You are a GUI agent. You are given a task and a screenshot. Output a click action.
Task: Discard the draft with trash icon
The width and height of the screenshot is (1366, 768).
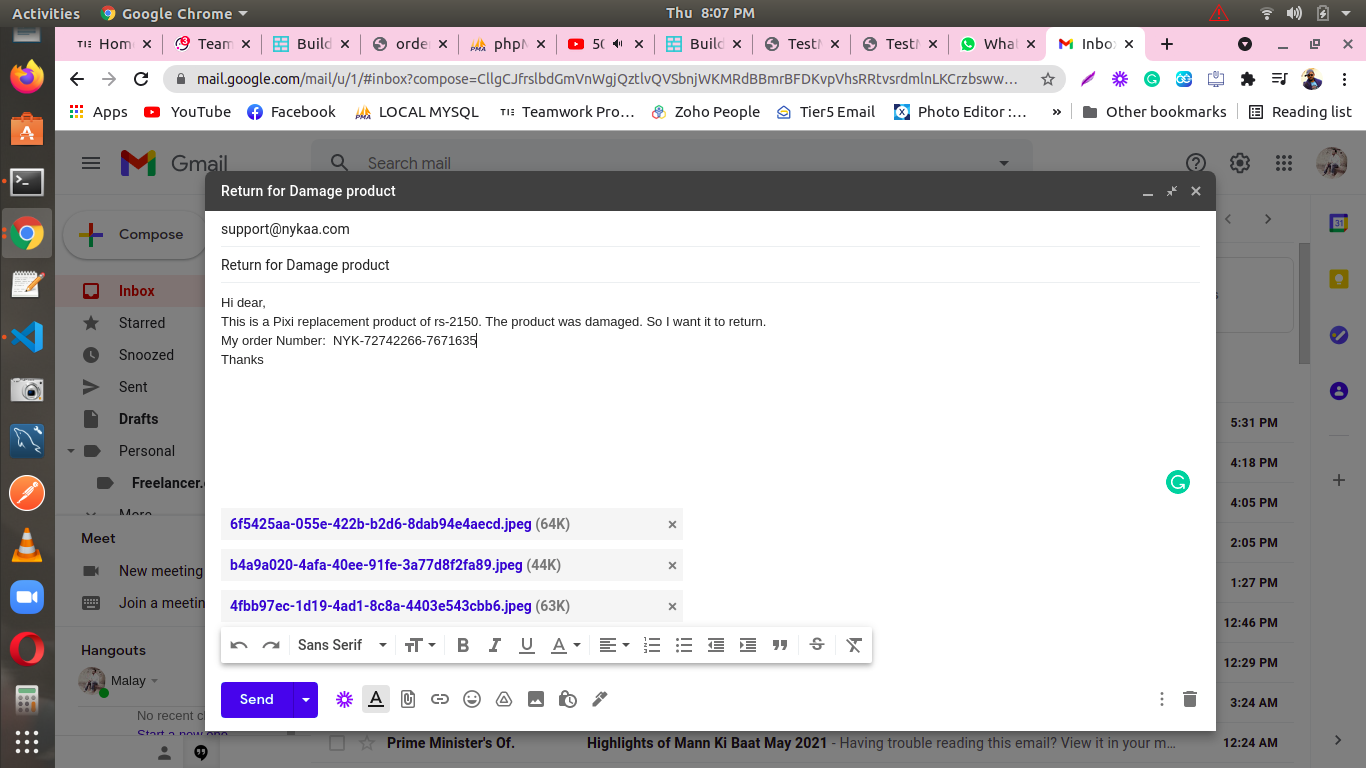[1189, 699]
